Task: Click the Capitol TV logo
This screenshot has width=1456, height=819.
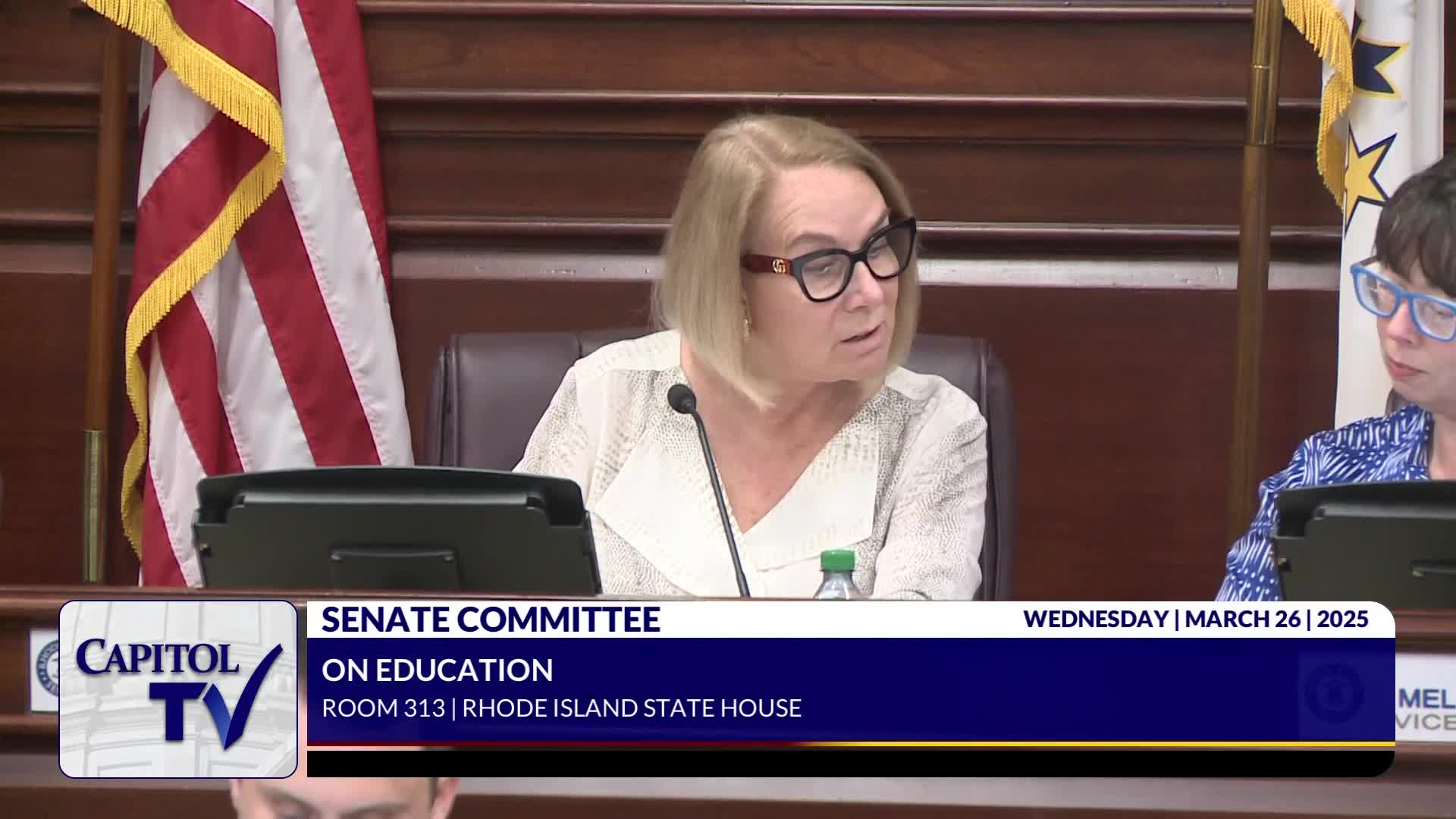Action: click(x=178, y=689)
